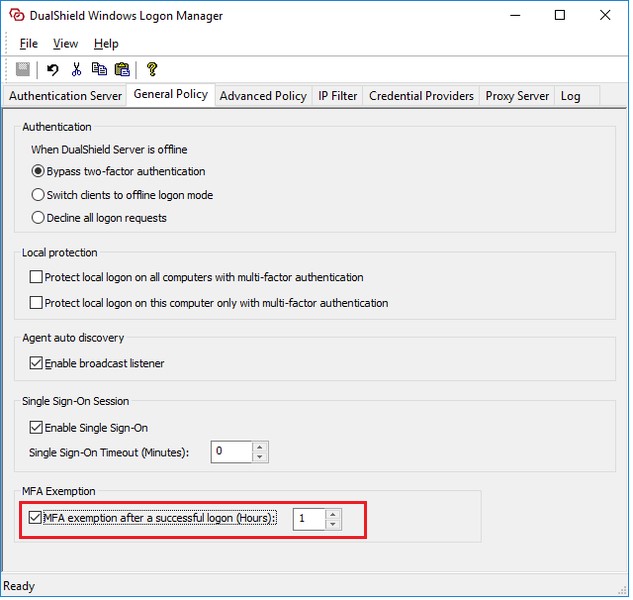Click the Cut scissors icon
633x600 pixels.
(x=76, y=69)
